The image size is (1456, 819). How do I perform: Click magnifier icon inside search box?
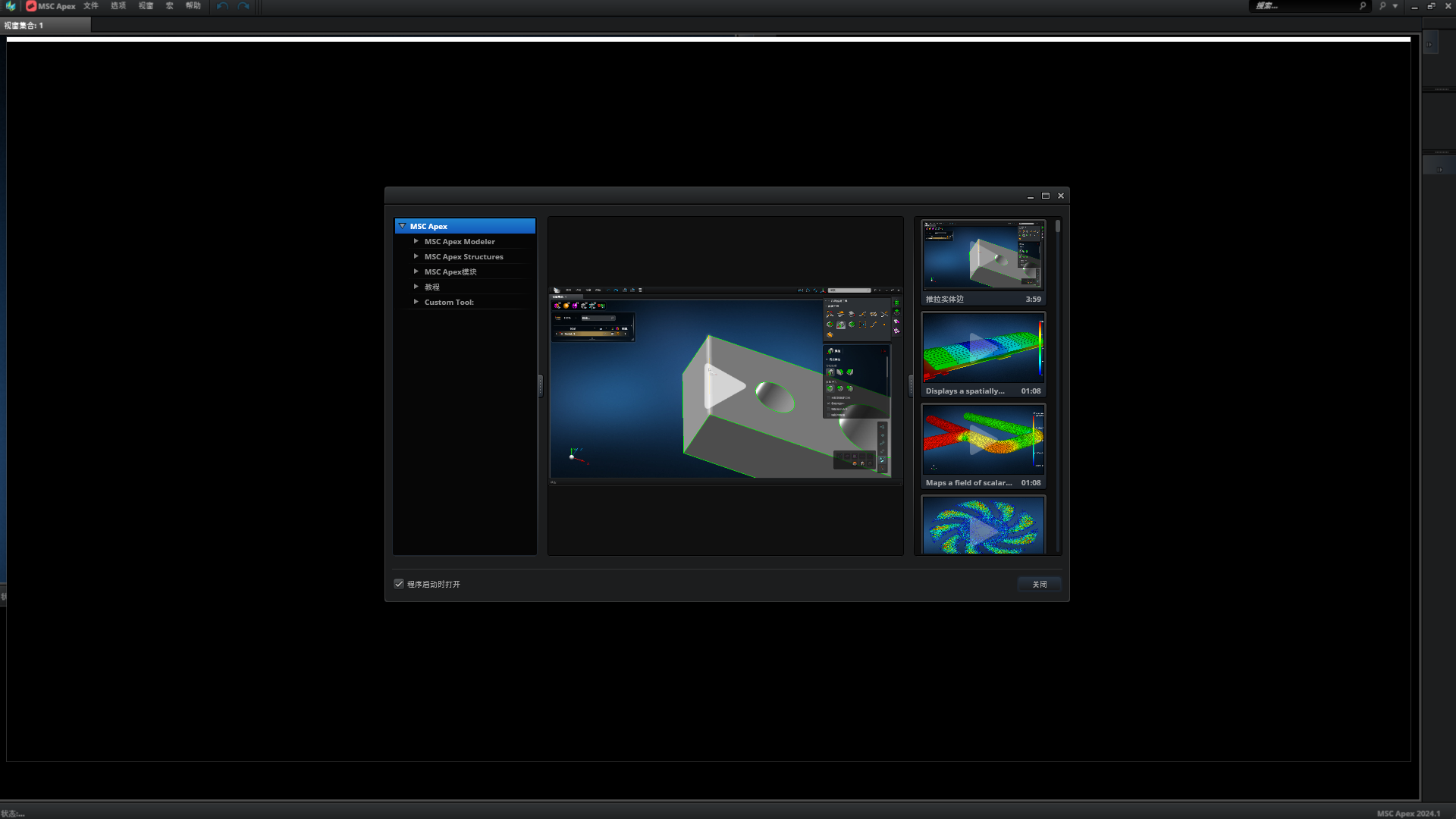(1363, 6)
